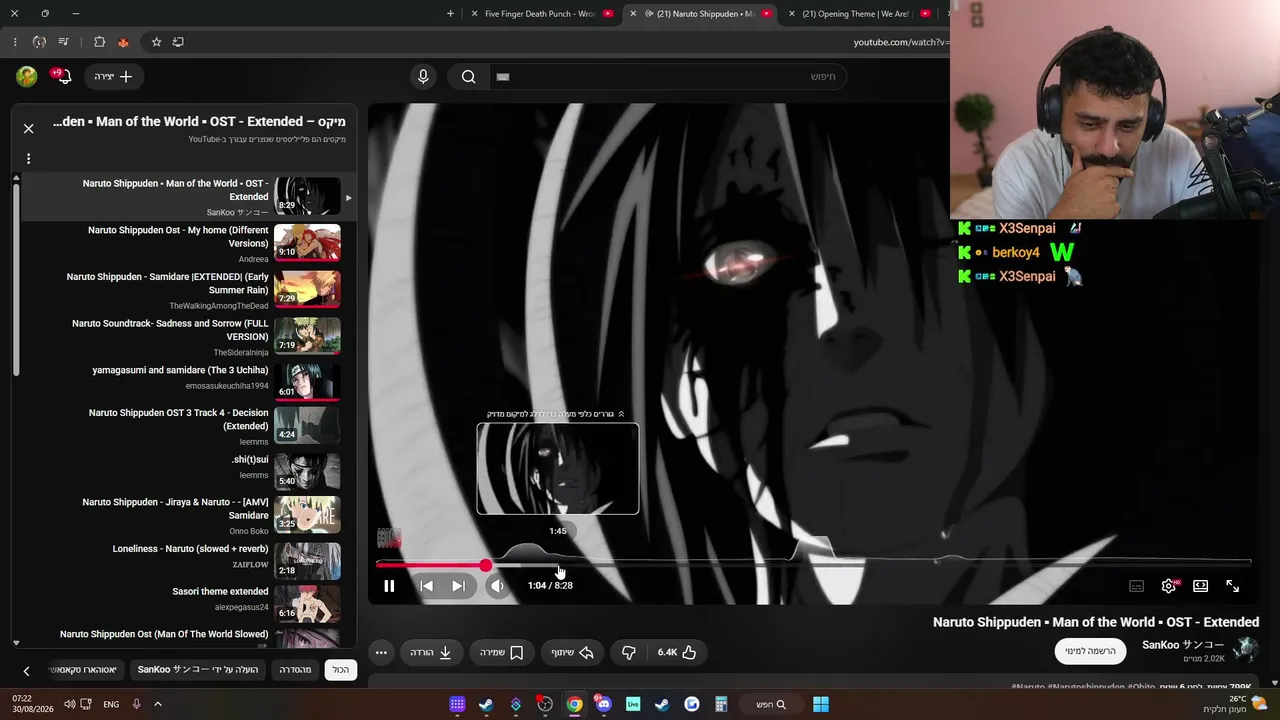This screenshot has height=720, width=1280.
Task: Skip to the previous video in the player
Action: tap(427, 586)
